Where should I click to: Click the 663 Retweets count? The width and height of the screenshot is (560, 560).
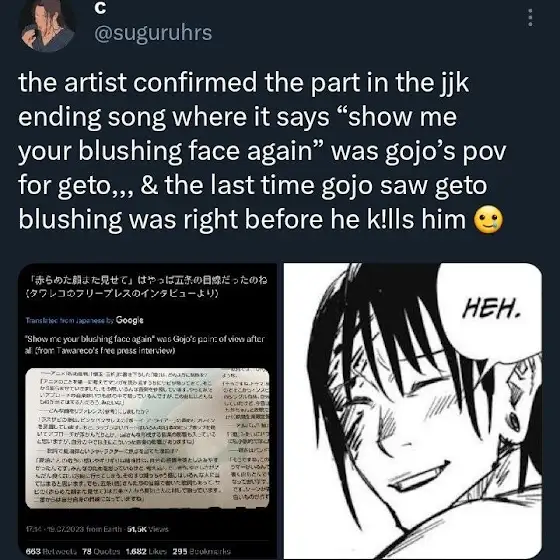pos(51,551)
